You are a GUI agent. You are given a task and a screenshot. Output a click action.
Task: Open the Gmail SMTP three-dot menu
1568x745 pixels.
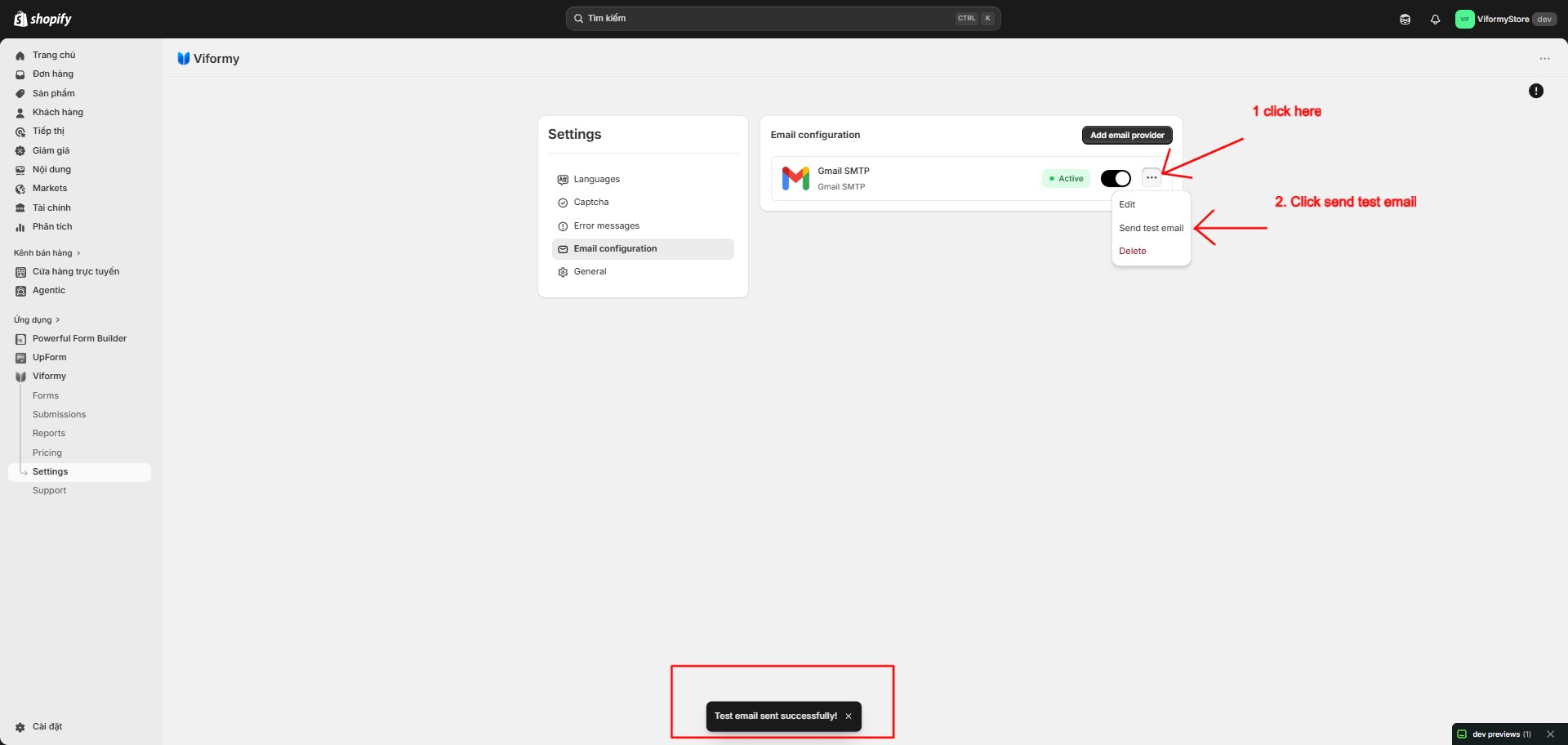click(x=1151, y=177)
